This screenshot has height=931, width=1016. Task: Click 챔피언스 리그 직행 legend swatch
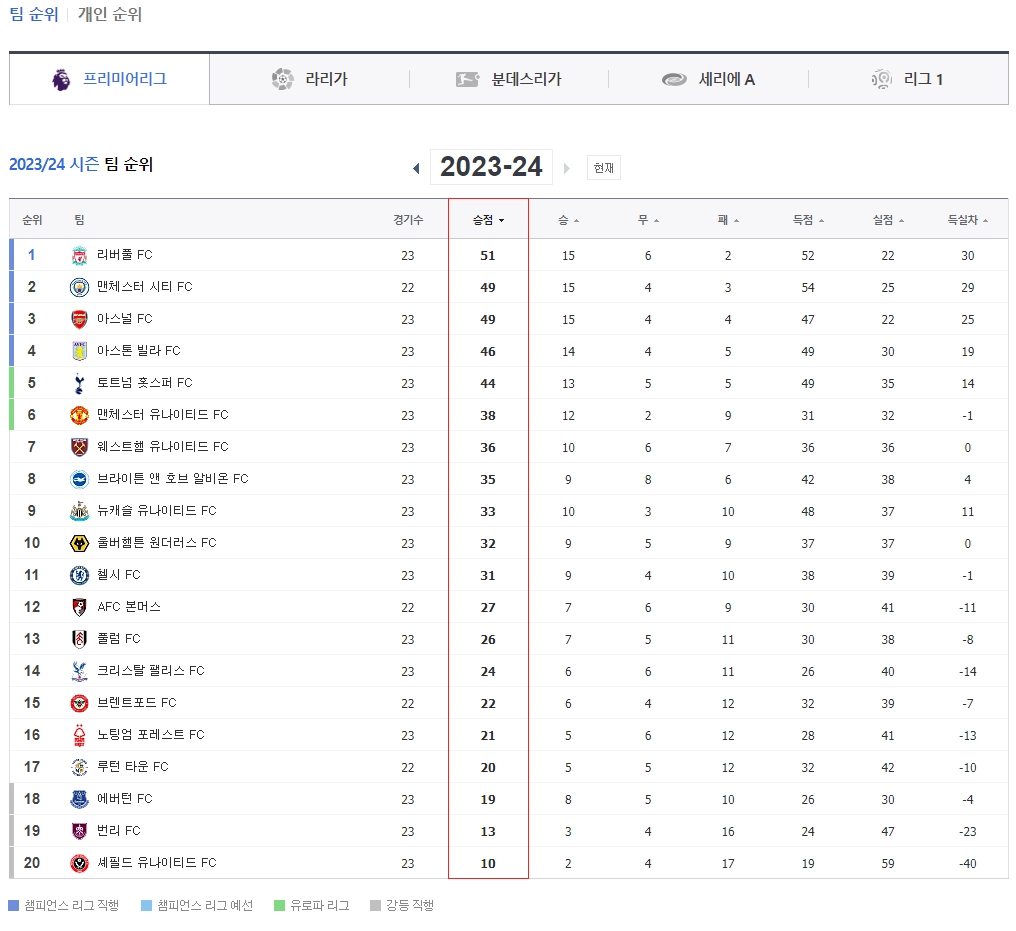[14, 906]
